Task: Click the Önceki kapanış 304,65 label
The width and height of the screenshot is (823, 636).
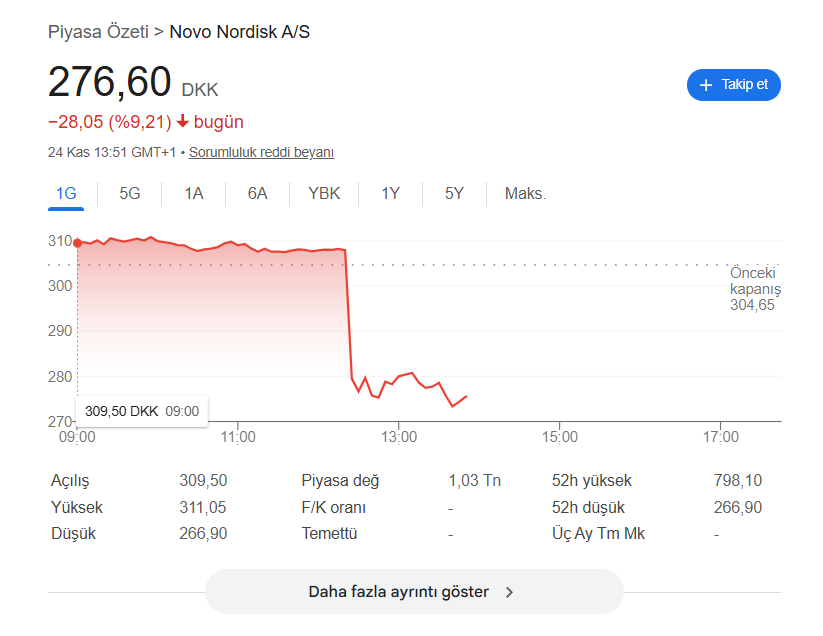Action: 753,289
